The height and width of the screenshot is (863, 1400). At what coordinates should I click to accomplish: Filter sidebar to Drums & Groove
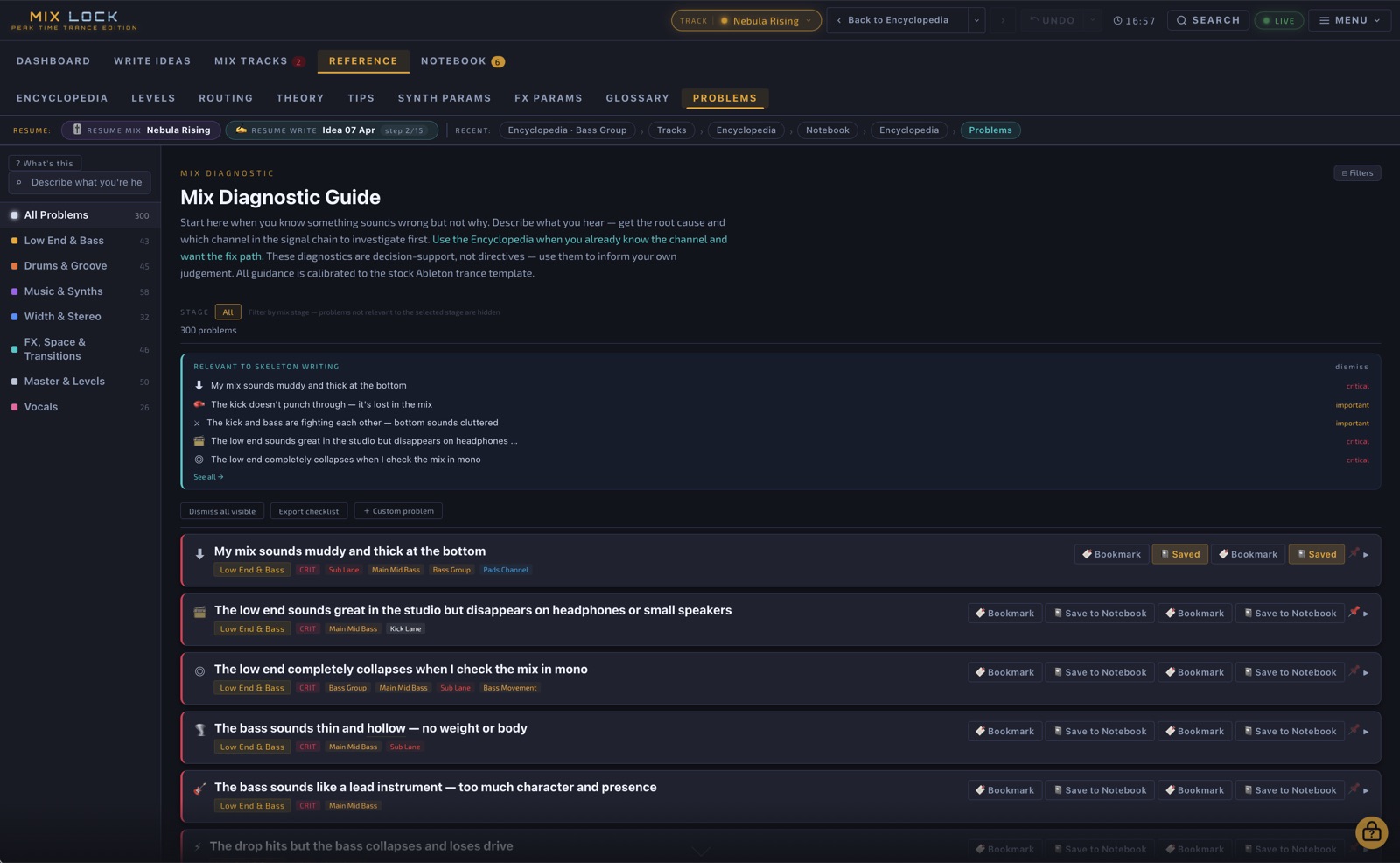point(80,265)
